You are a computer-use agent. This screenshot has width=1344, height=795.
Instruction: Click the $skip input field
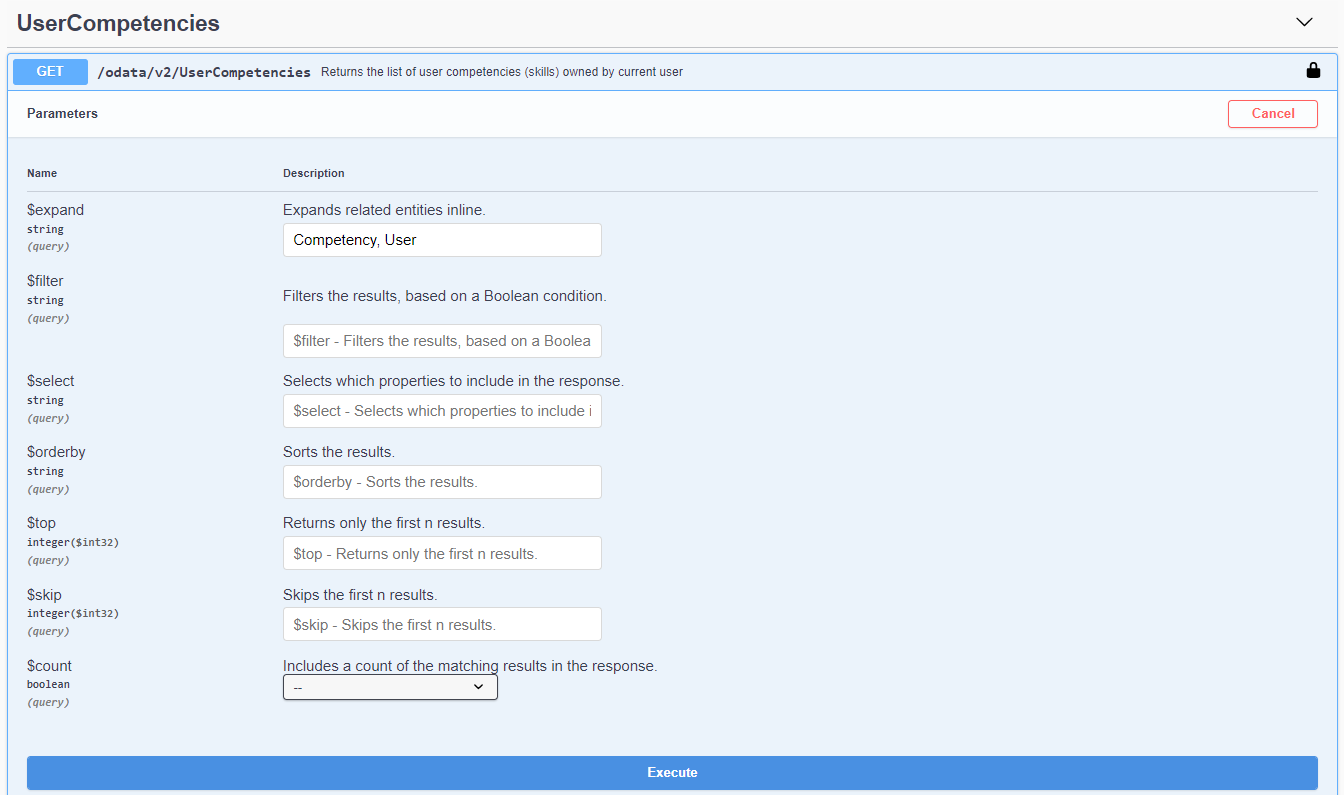tap(442, 624)
